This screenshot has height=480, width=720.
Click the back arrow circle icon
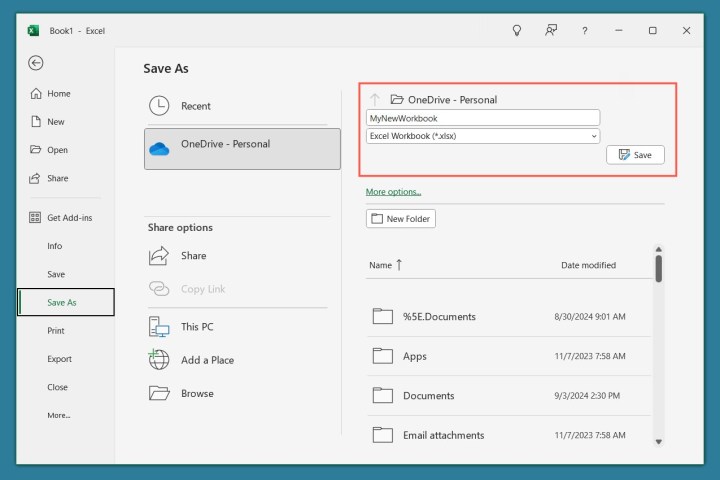click(x=36, y=63)
